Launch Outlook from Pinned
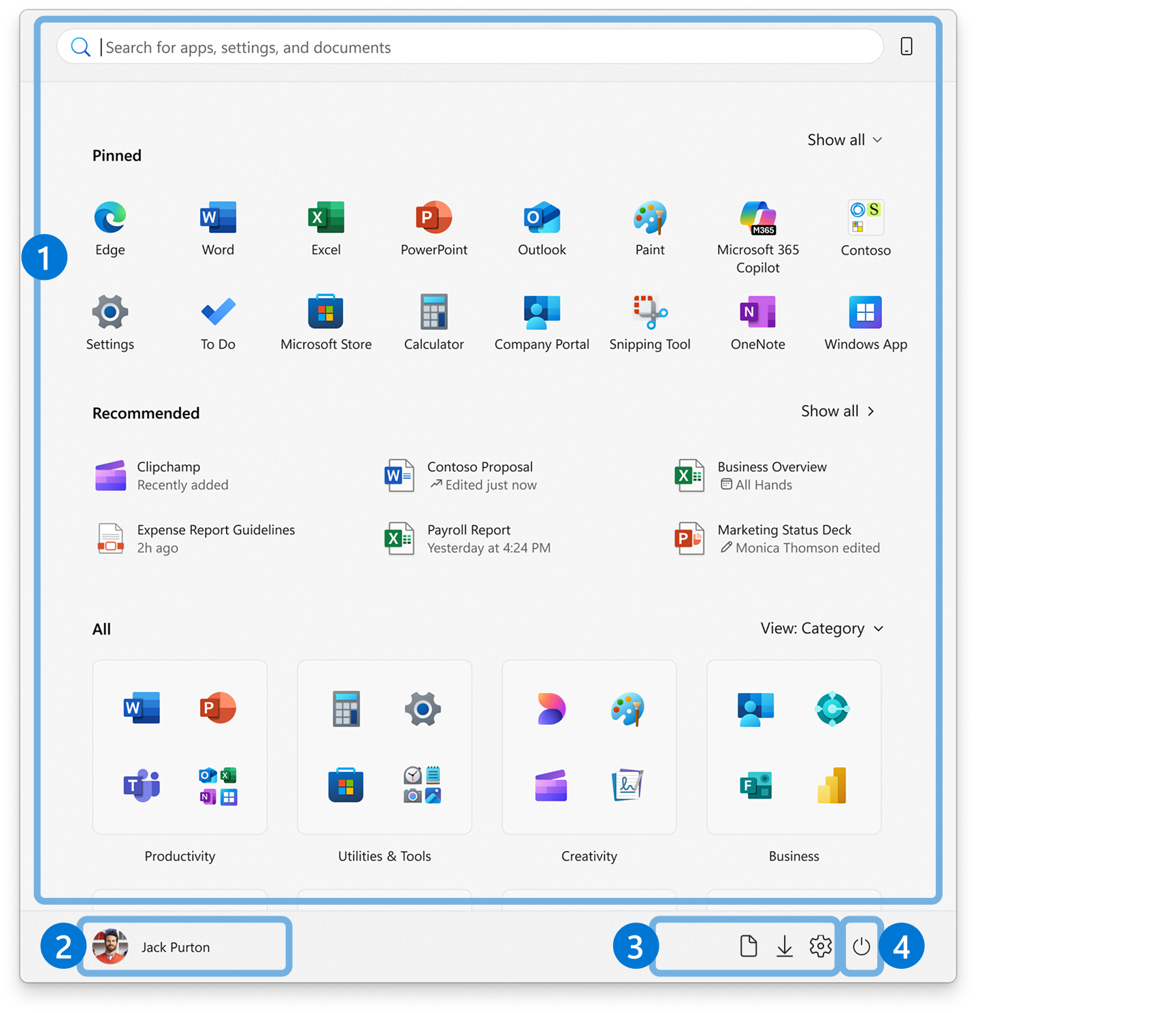 pyautogui.click(x=542, y=229)
